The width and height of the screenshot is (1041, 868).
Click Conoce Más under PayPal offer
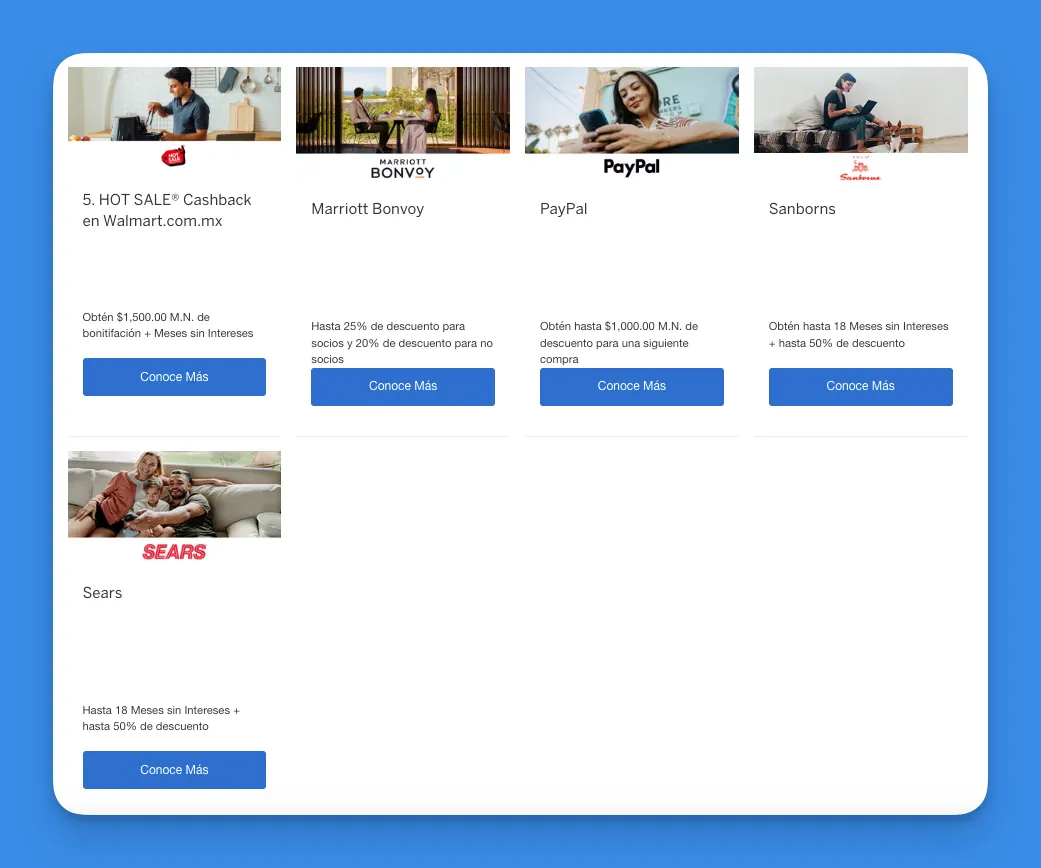point(631,387)
